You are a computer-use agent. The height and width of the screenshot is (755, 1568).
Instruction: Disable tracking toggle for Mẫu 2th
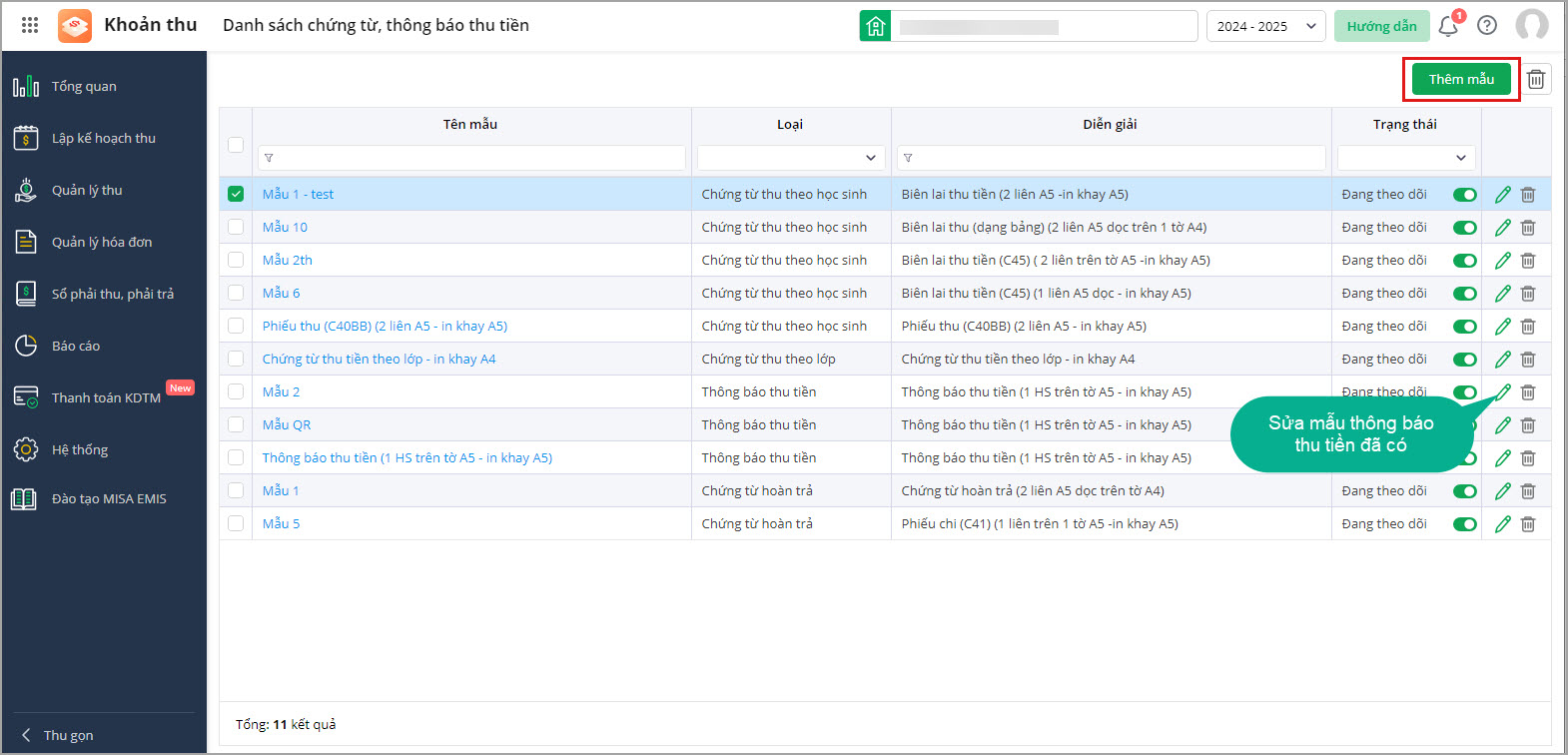(1464, 261)
